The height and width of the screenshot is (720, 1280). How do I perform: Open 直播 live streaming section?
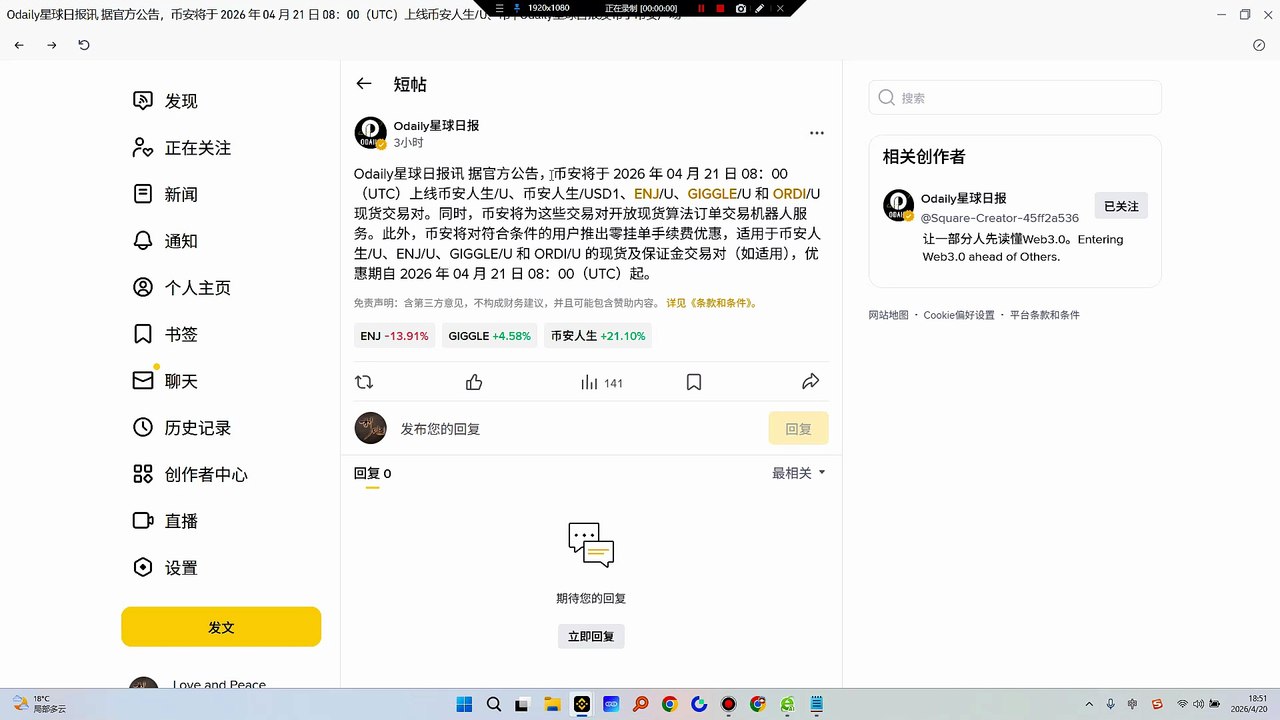click(x=166, y=521)
